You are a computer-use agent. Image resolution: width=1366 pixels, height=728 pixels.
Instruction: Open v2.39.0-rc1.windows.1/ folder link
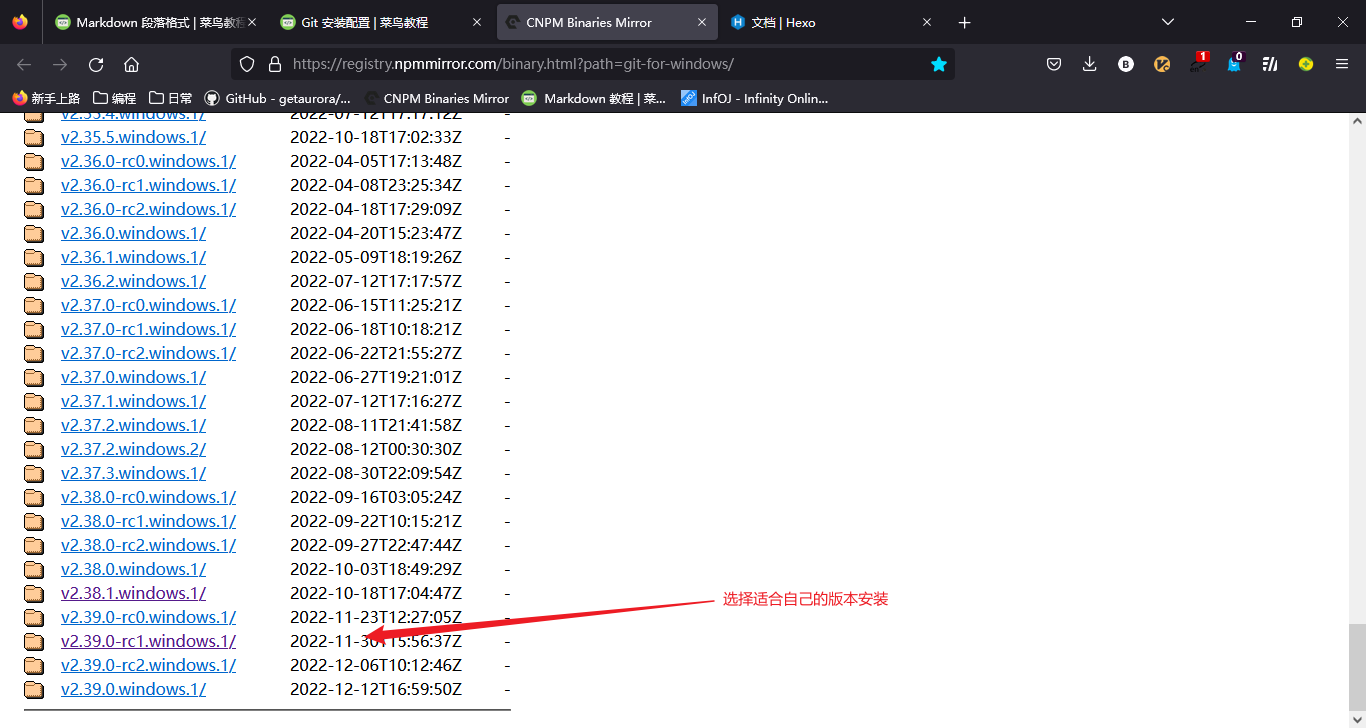click(148, 641)
